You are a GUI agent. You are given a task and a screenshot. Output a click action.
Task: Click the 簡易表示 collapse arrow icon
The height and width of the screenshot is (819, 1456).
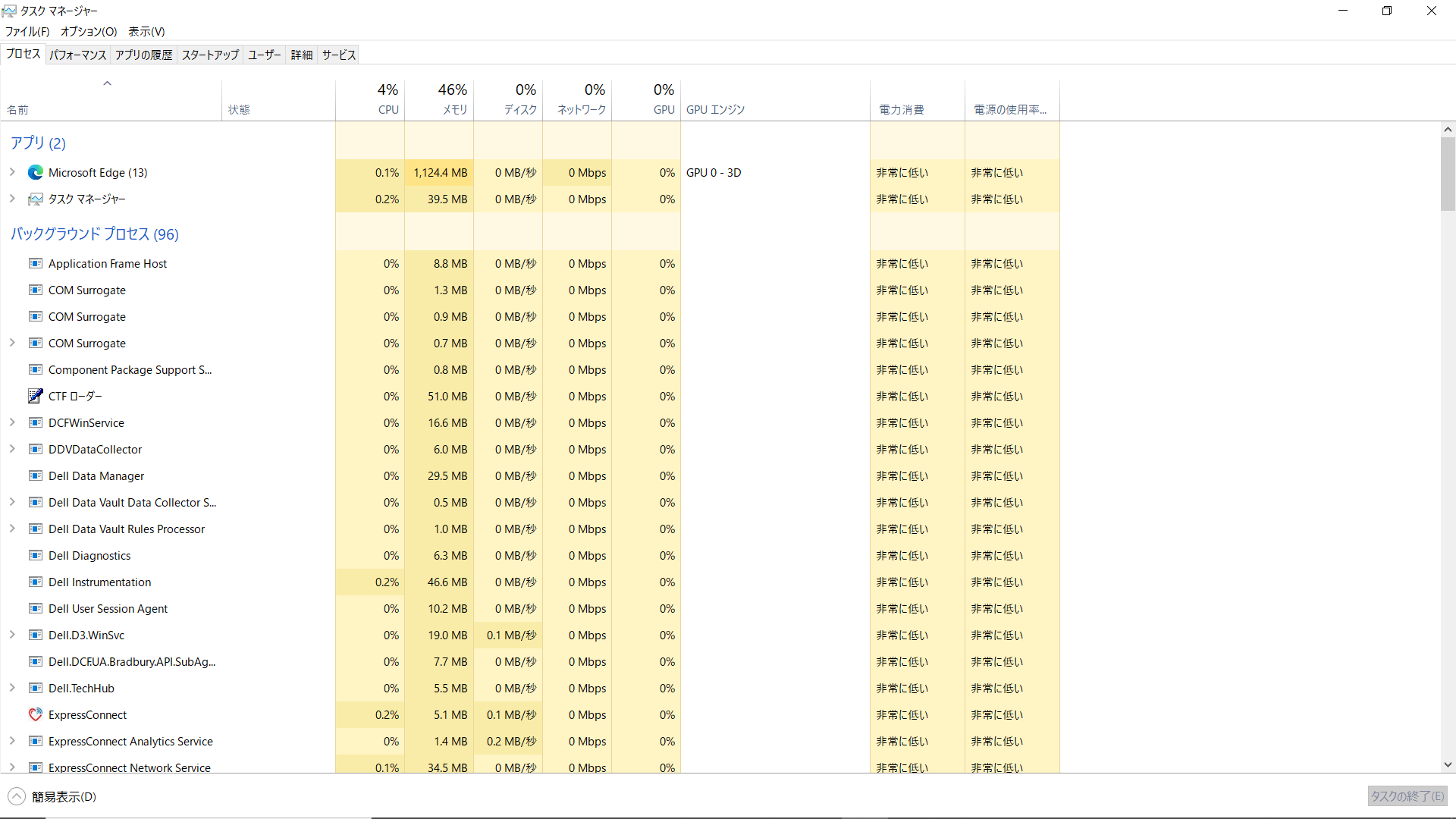(x=17, y=796)
